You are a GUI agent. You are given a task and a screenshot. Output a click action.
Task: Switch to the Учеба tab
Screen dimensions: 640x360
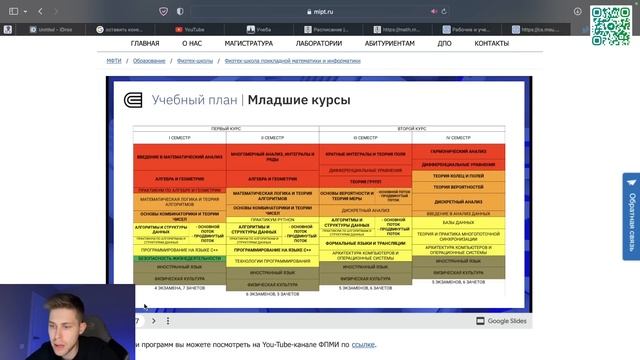tap(259, 29)
